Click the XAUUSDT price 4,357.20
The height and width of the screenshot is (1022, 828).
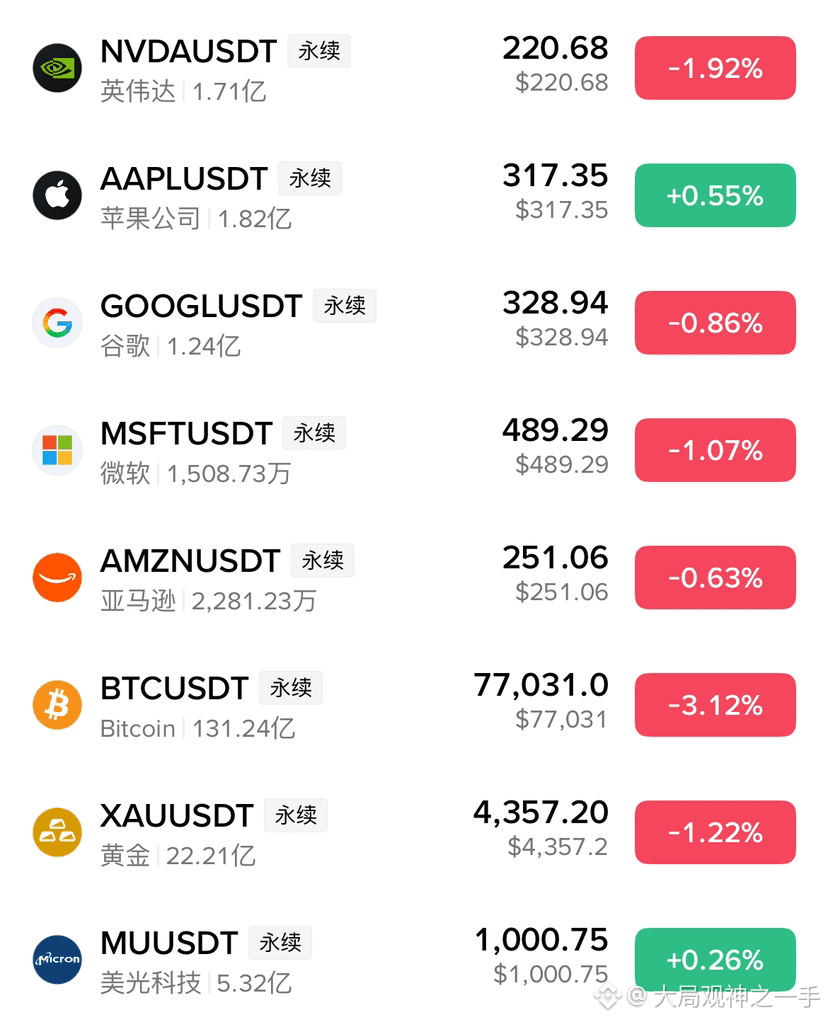(541, 813)
